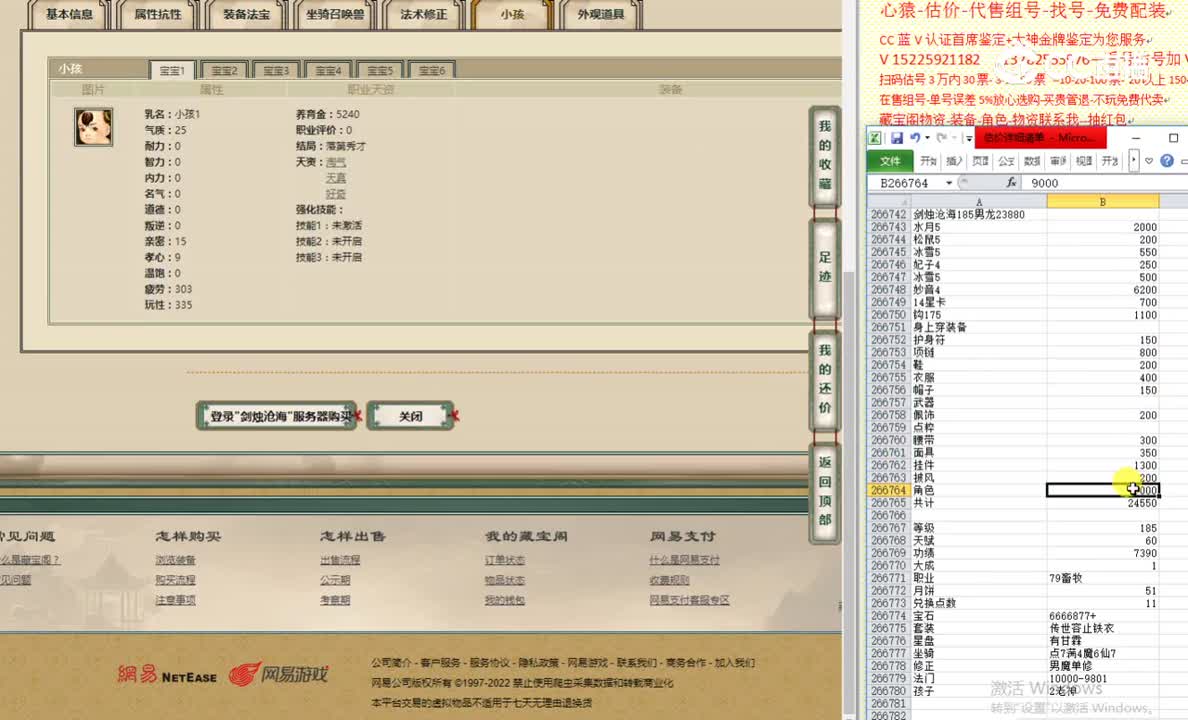This screenshot has height=720, width=1188.
Task: Open the Excel 数据 ribbon tab
Action: point(1032,161)
